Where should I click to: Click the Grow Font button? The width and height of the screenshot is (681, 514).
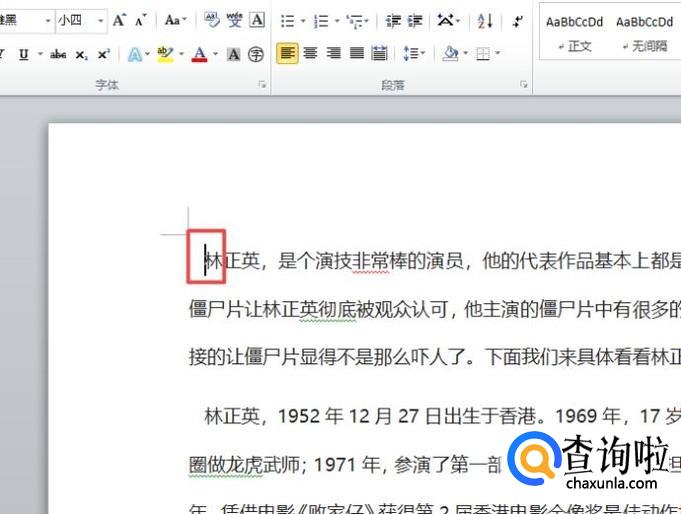click(x=119, y=20)
